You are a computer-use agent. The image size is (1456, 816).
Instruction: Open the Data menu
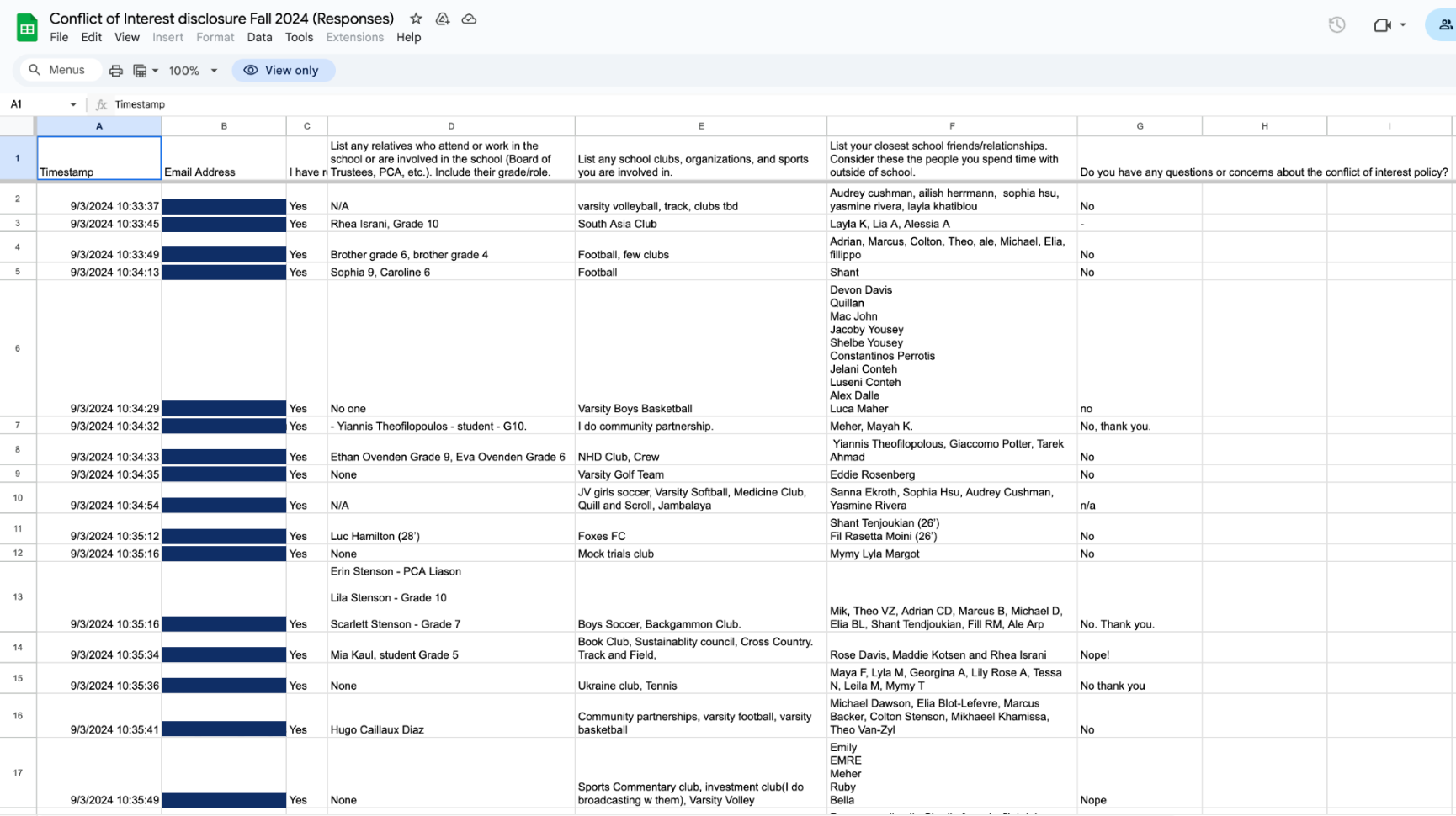259,37
